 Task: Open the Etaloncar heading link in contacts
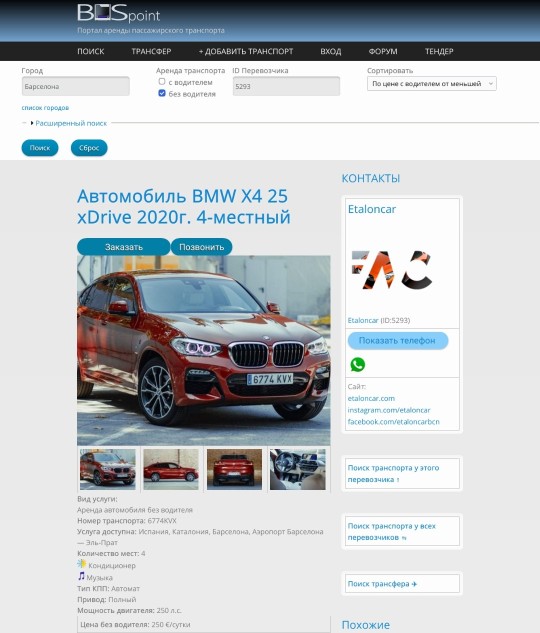pos(372,209)
